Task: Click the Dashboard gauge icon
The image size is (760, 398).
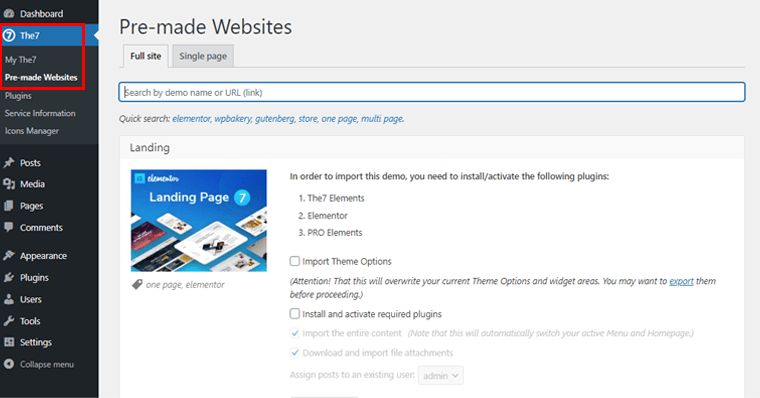Action: [9, 14]
